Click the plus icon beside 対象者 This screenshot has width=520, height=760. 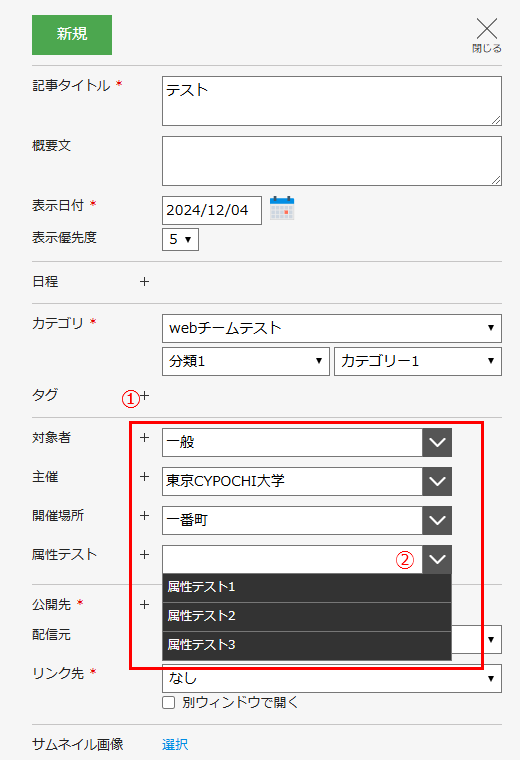[x=144, y=438]
